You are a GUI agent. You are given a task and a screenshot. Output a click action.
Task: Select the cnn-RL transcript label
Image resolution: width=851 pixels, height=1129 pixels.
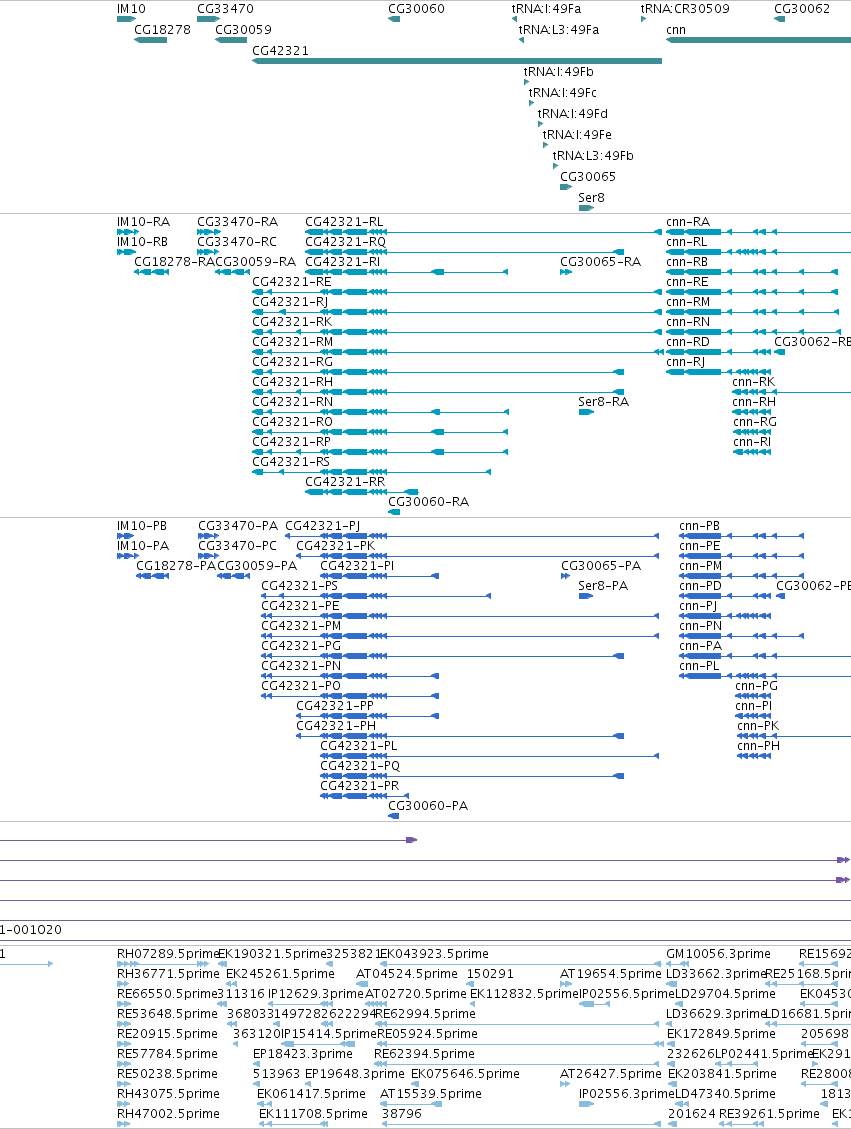coord(687,242)
